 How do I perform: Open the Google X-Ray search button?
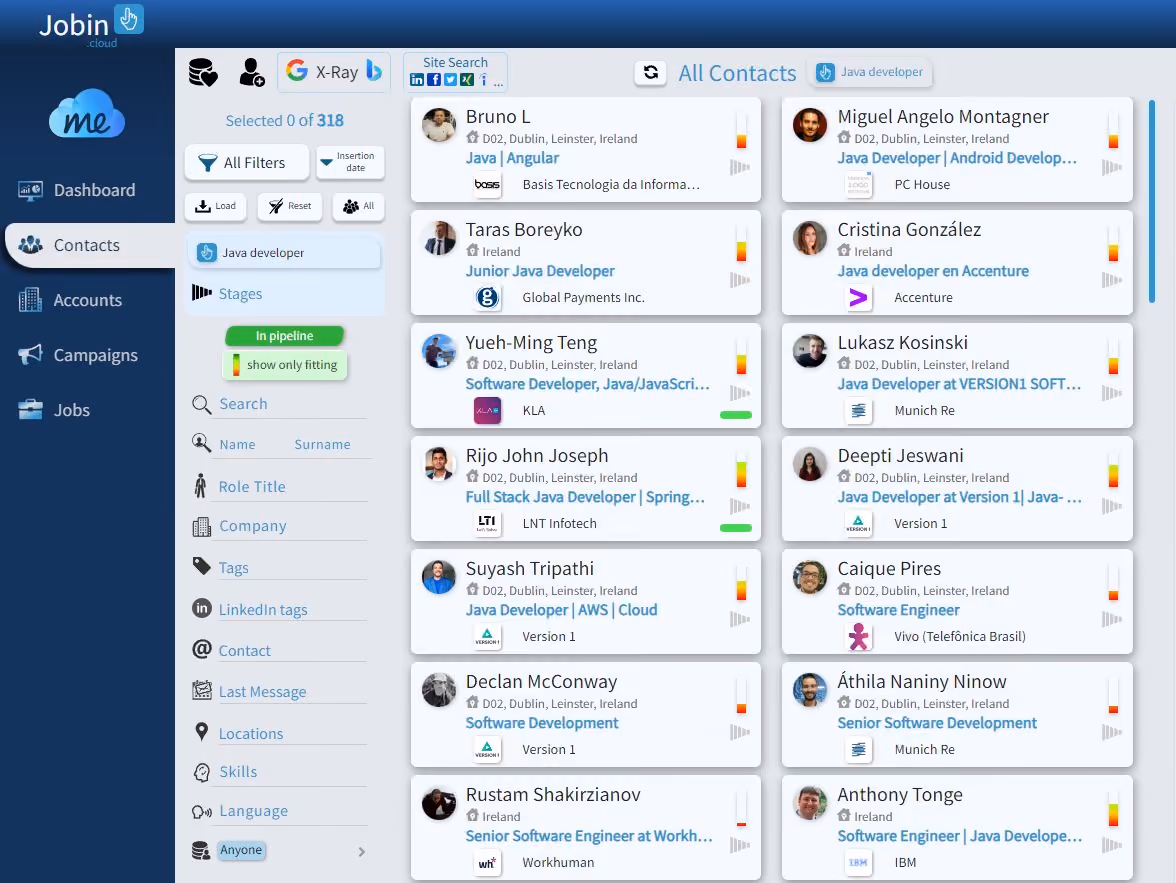click(x=334, y=72)
